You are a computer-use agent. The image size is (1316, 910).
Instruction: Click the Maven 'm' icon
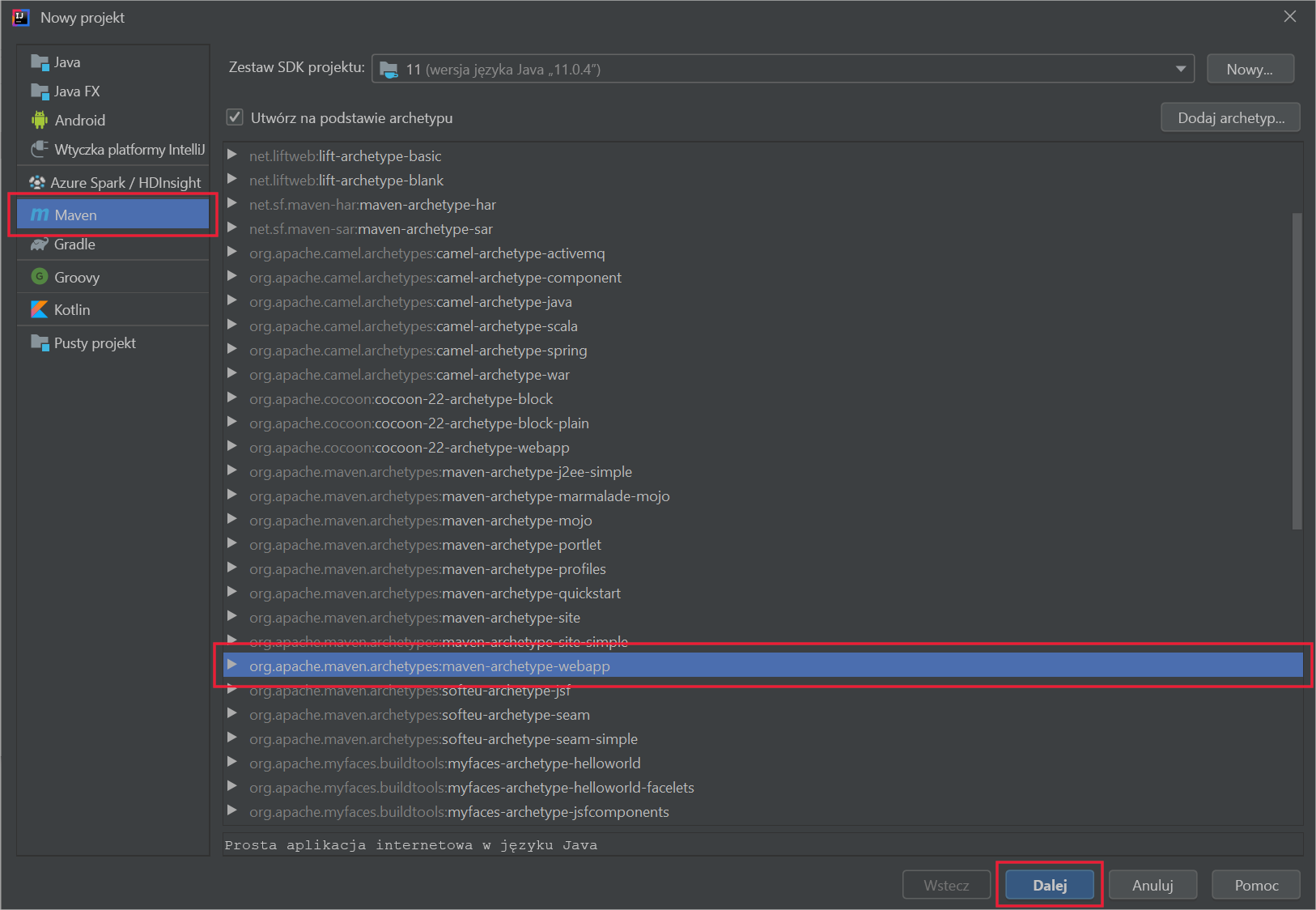[40, 215]
